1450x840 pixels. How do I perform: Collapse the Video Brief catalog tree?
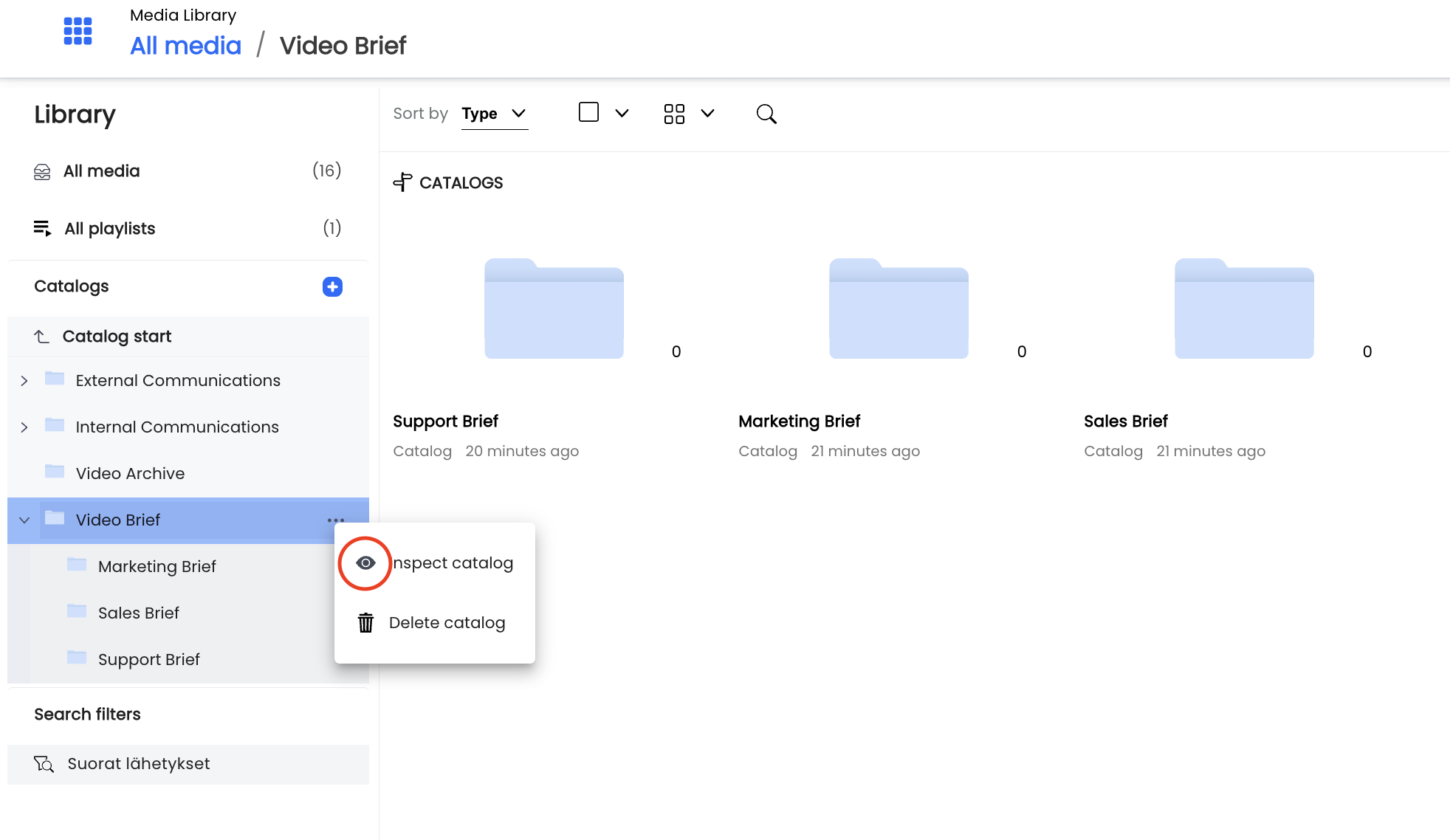click(x=24, y=520)
